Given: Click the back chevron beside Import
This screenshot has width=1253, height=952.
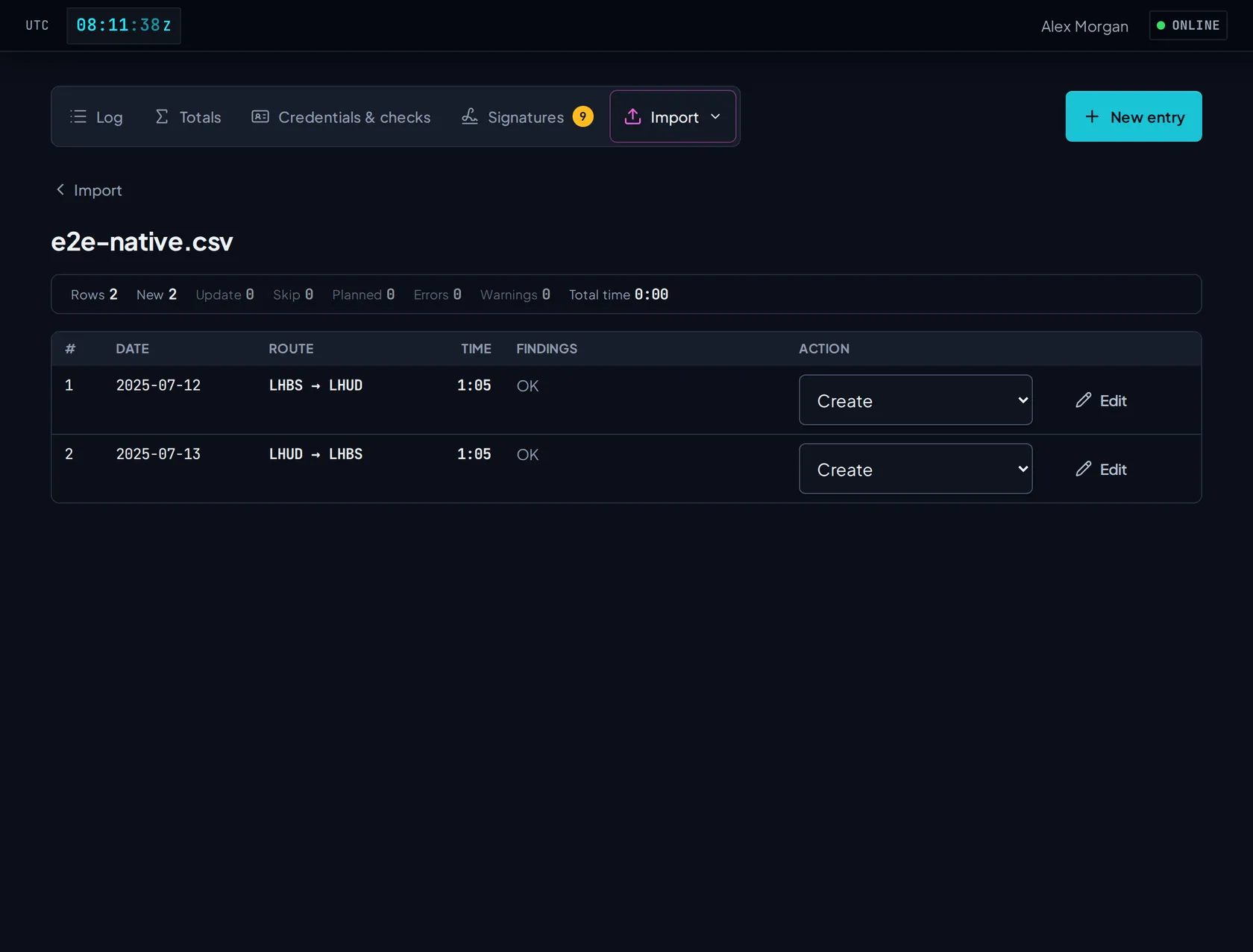Looking at the screenshot, I should click(x=60, y=190).
